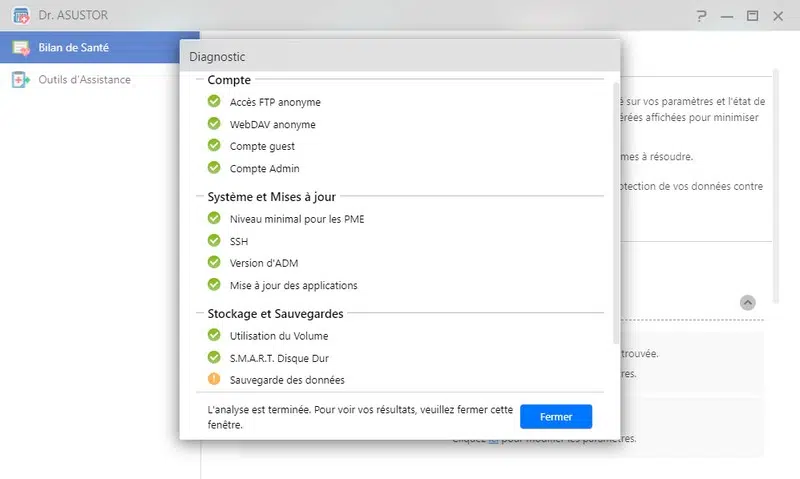This screenshot has width=800, height=479.
Task: Click green check beside Accès FTP anonyme
Action: point(214,101)
